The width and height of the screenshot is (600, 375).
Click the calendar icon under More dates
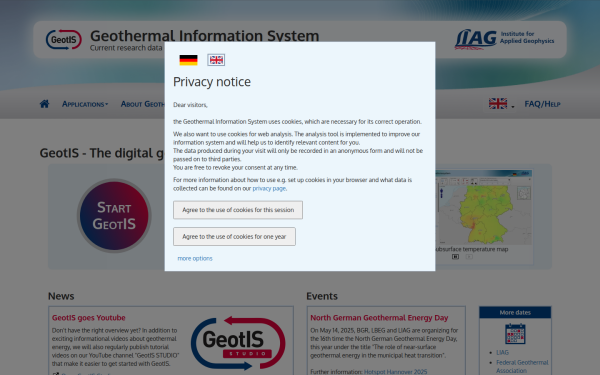515,334
